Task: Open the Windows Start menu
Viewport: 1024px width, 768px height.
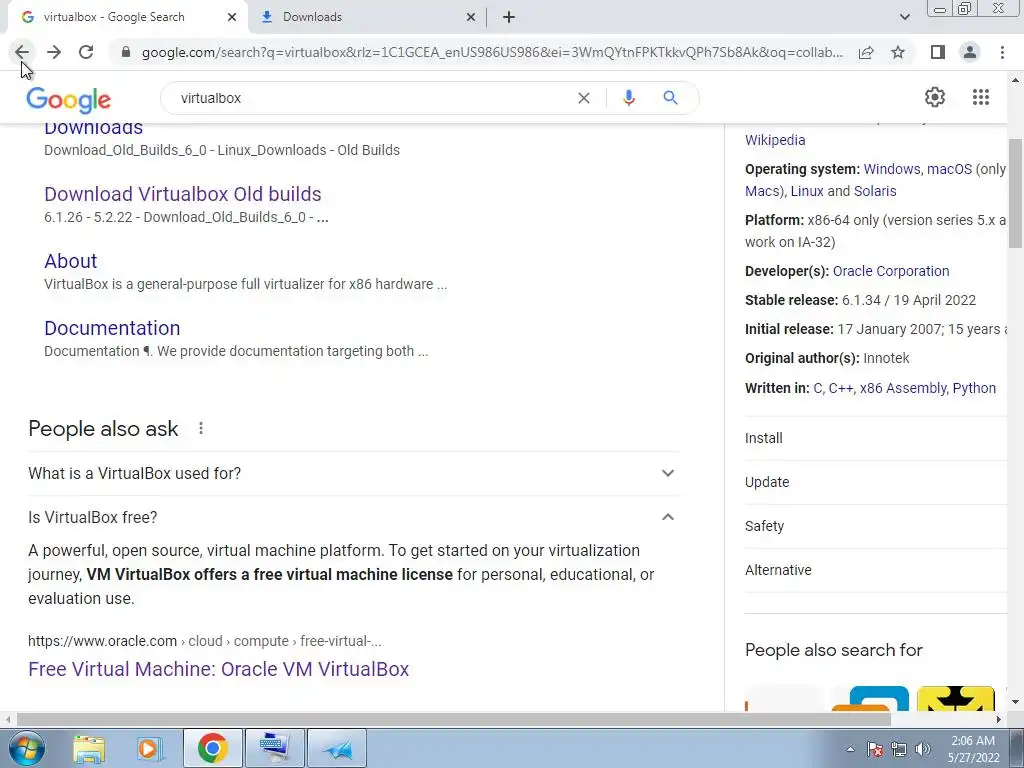Action: coord(25,748)
